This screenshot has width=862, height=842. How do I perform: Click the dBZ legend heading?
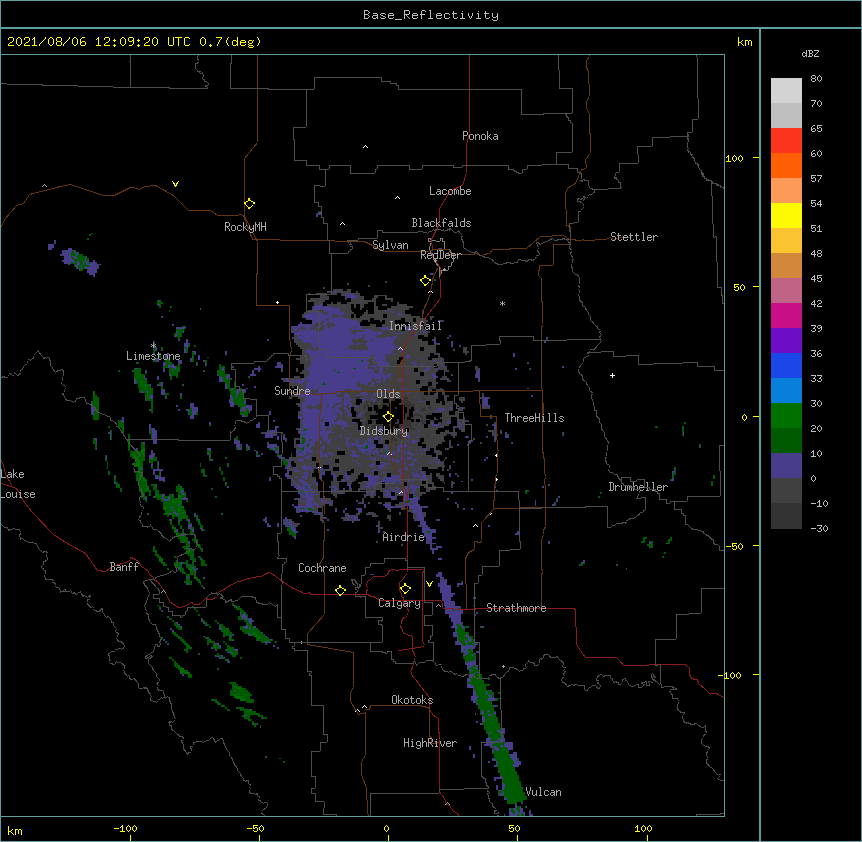point(810,53)
